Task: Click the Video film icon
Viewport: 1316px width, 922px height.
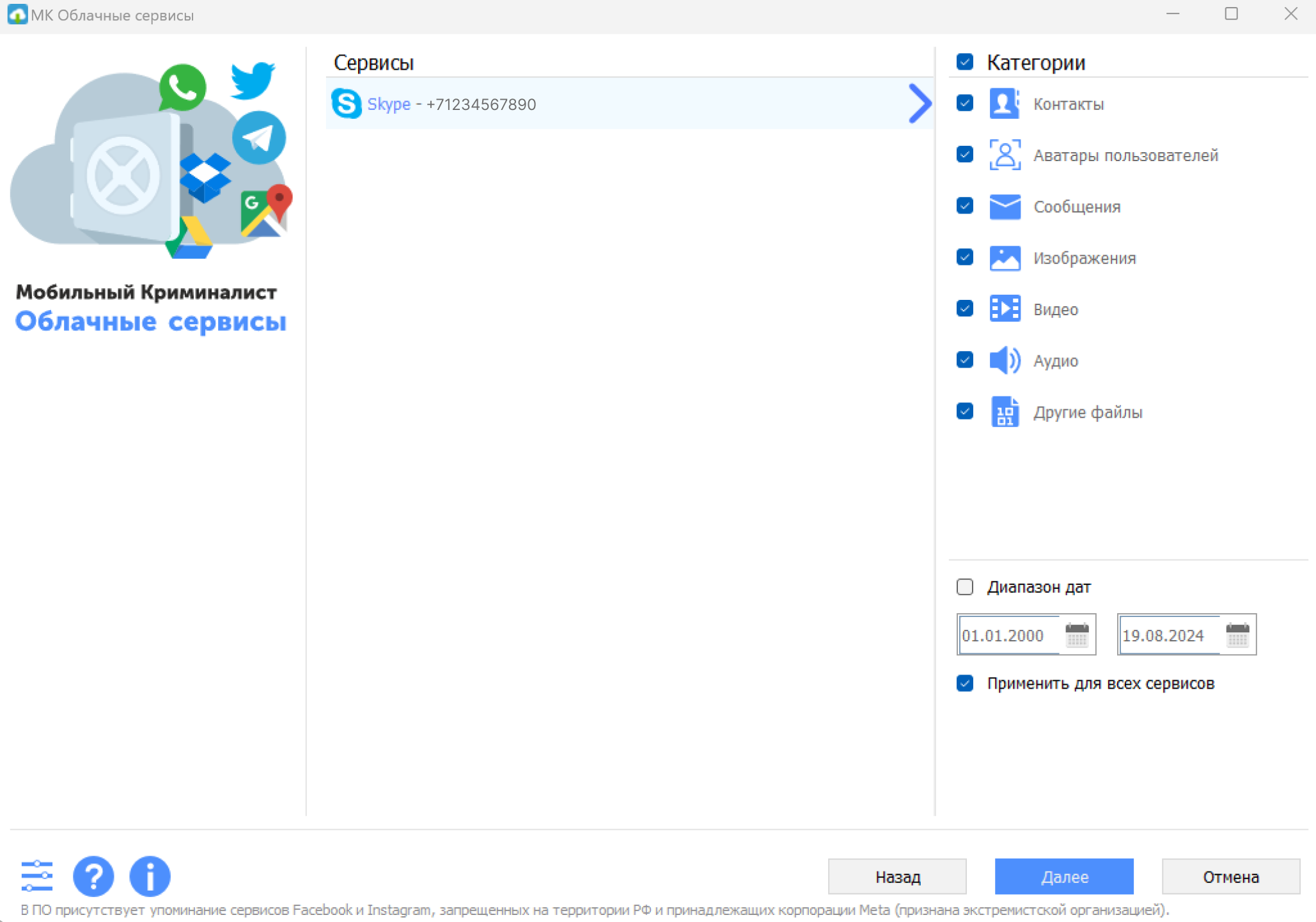Action: point(1005,309)
